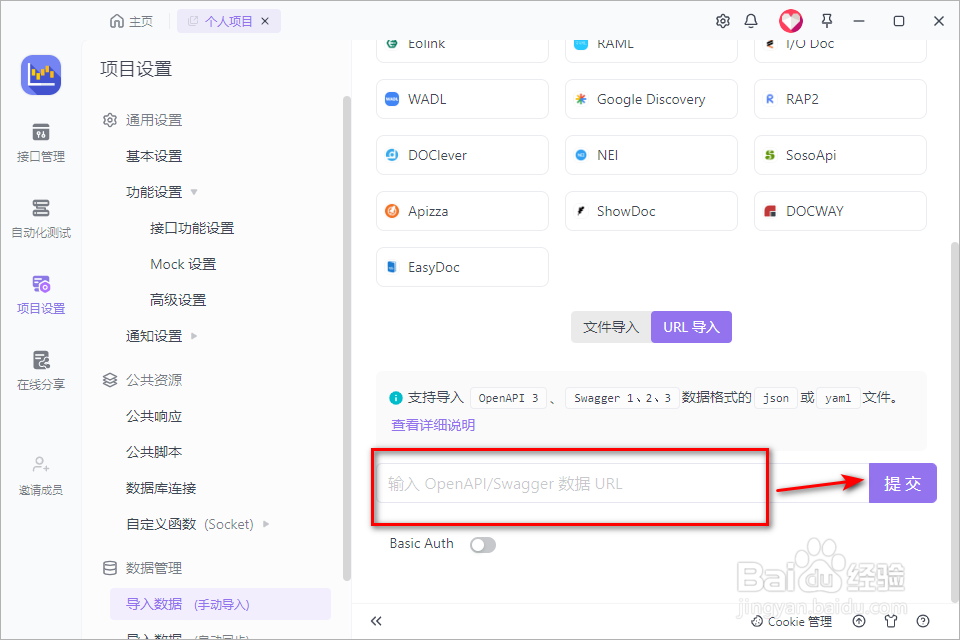This screenshot has height=640, width=960.
Task: Switch to 文件导入 tab
Action: point(611,327)
